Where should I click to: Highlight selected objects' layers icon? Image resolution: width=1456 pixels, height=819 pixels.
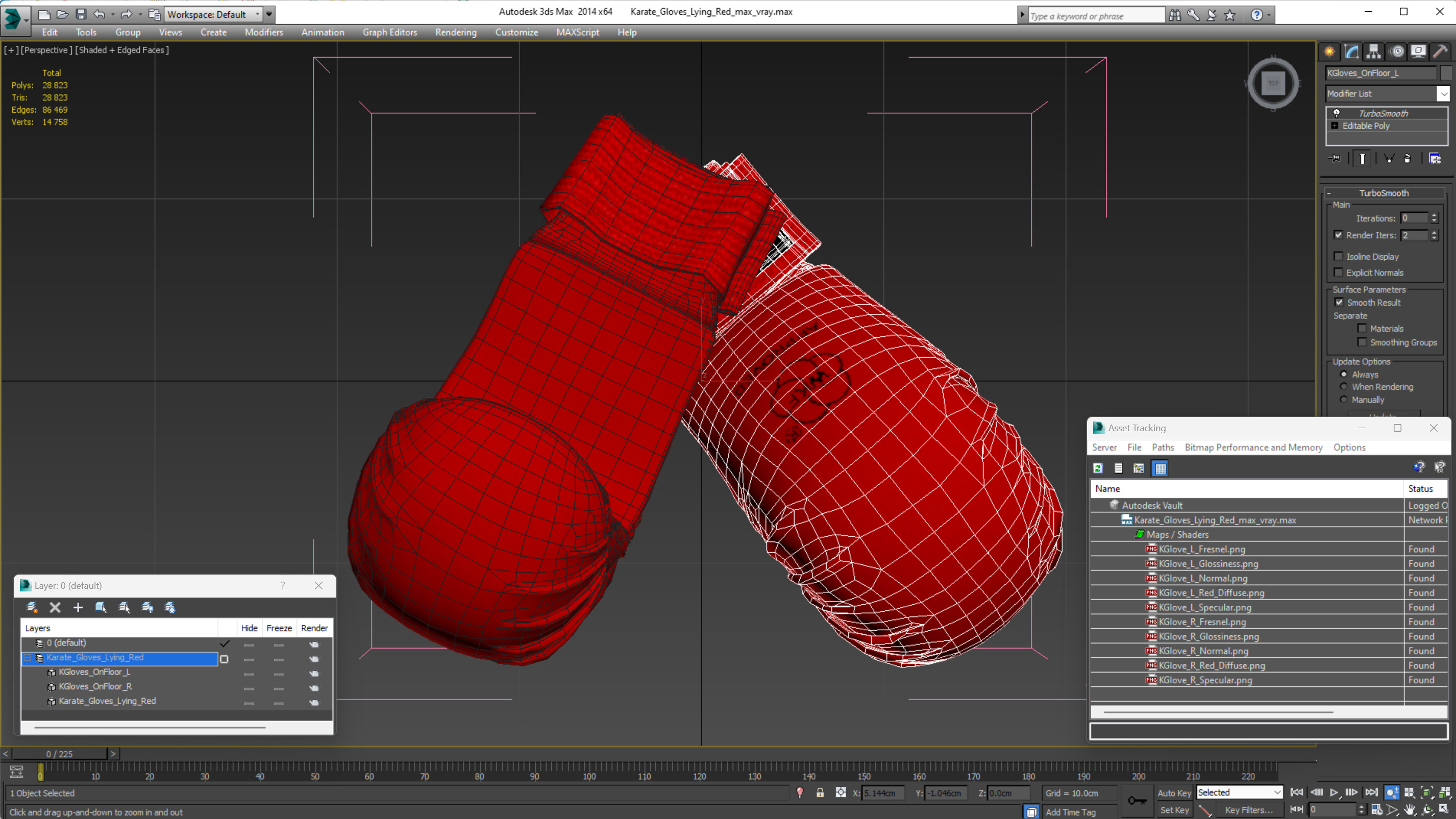pyautogui.click(x=124, y=607)
